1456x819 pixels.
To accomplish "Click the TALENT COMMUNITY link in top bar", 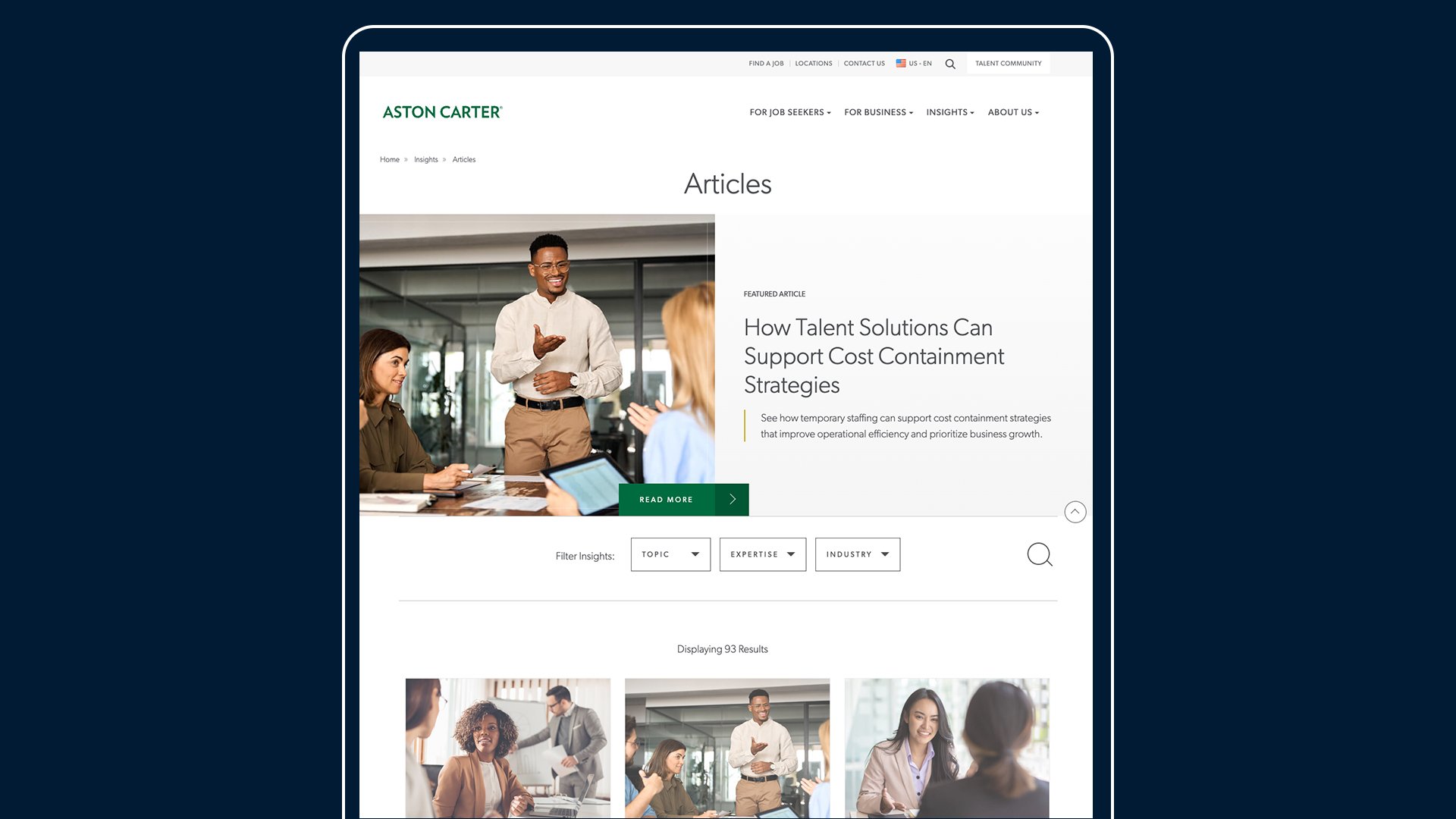I will click(x=1008, y=63).
